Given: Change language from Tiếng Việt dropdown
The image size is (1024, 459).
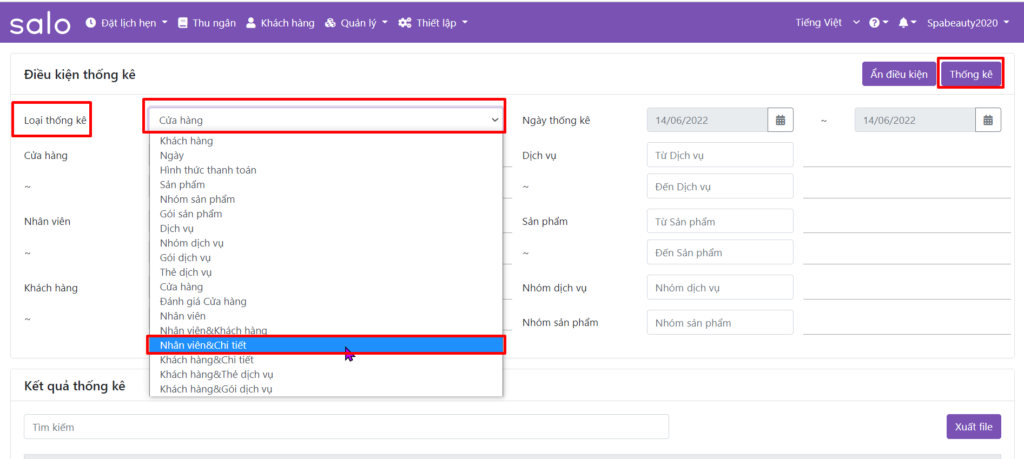Looking at the screenshot, I should 827,23.
